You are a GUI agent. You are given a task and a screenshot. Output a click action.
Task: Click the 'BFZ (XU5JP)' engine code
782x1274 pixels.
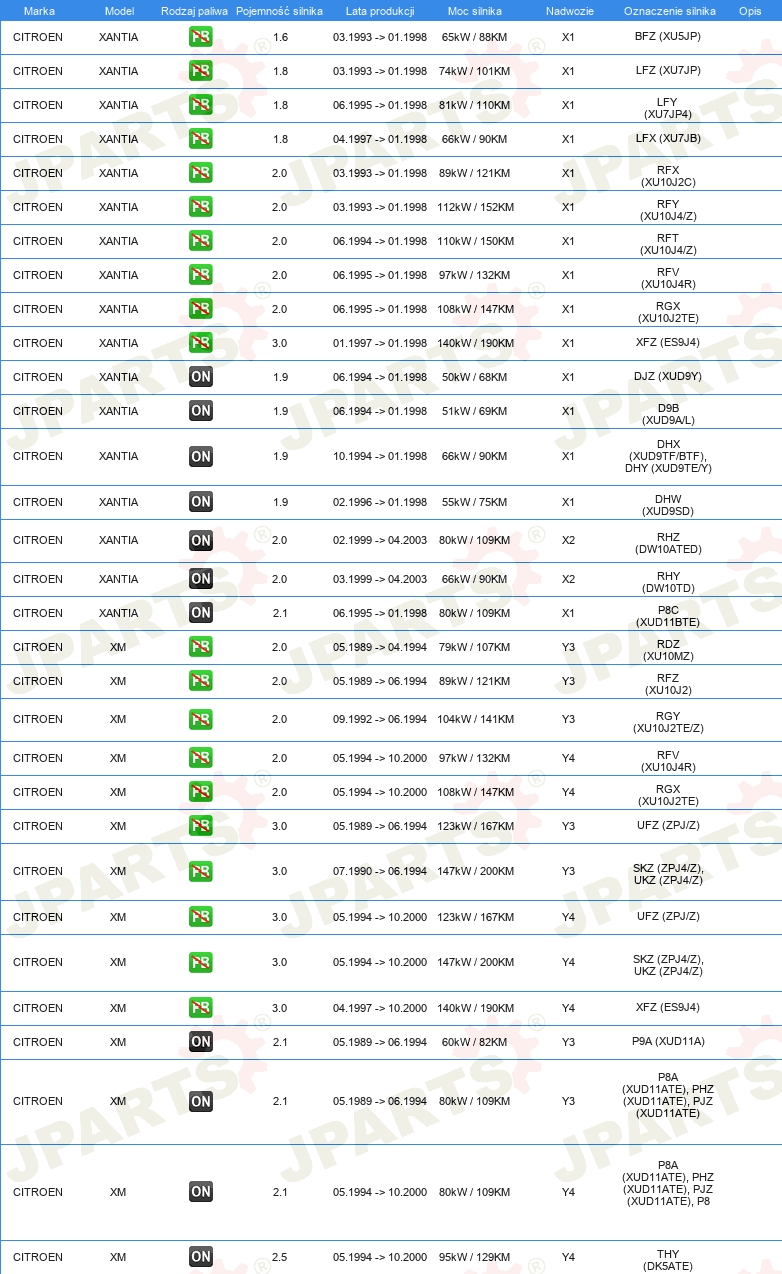[668, 37]
